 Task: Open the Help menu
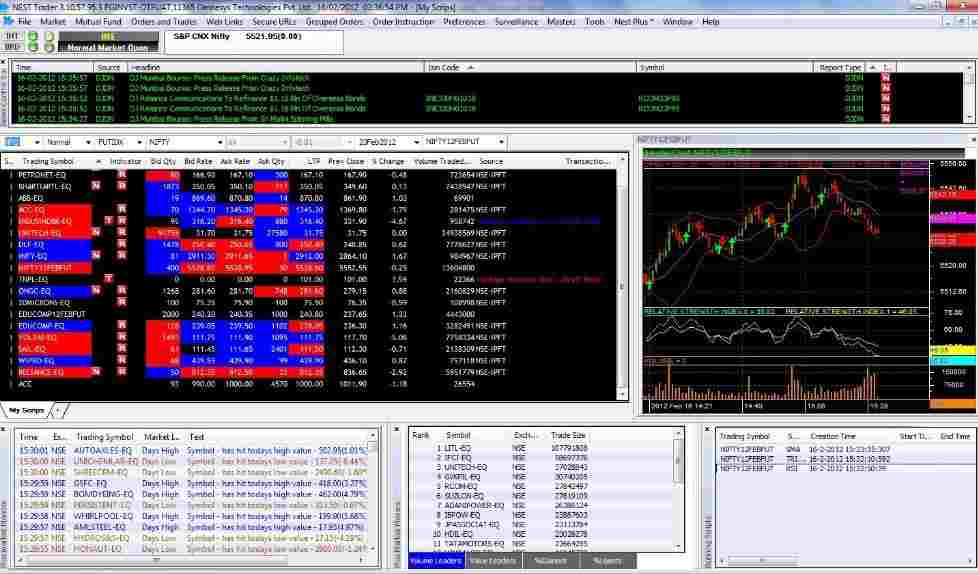(711, 21)
